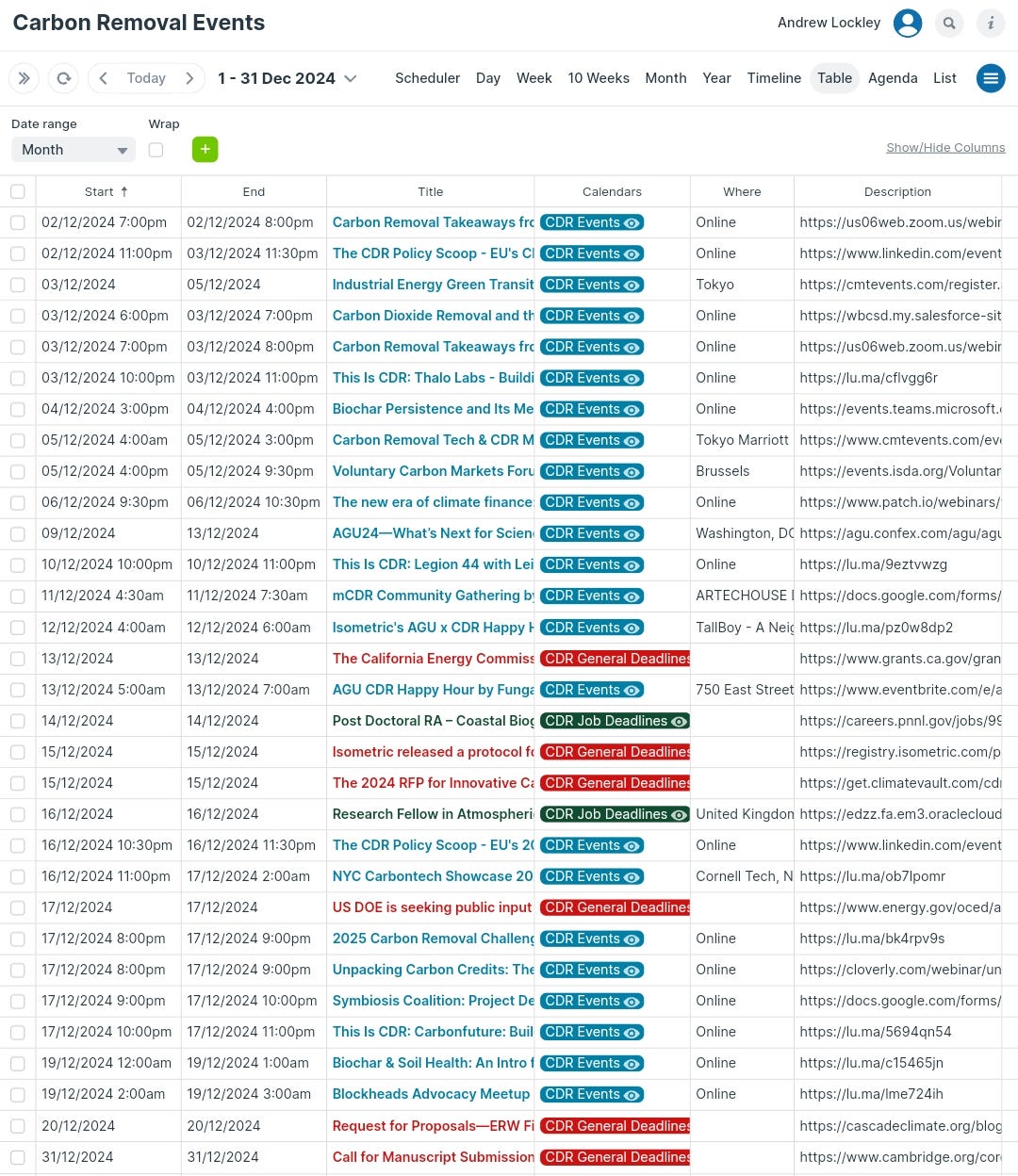Click eye icon on Biochar Persistence row

coord(632,410)
